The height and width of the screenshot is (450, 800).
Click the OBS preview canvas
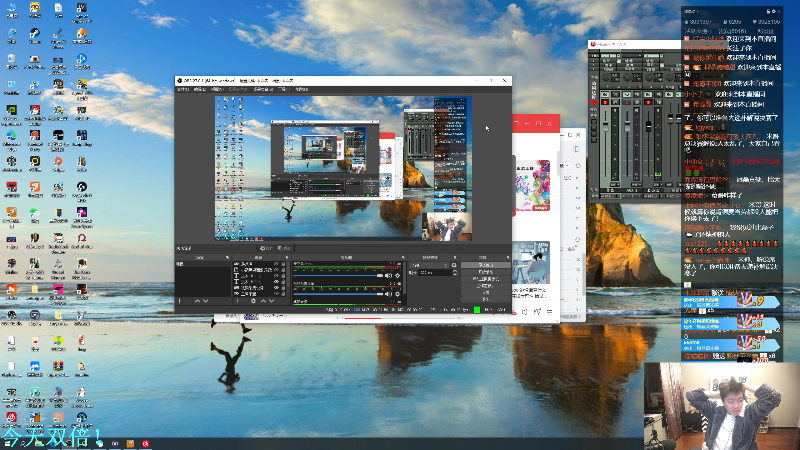[343, 168]
